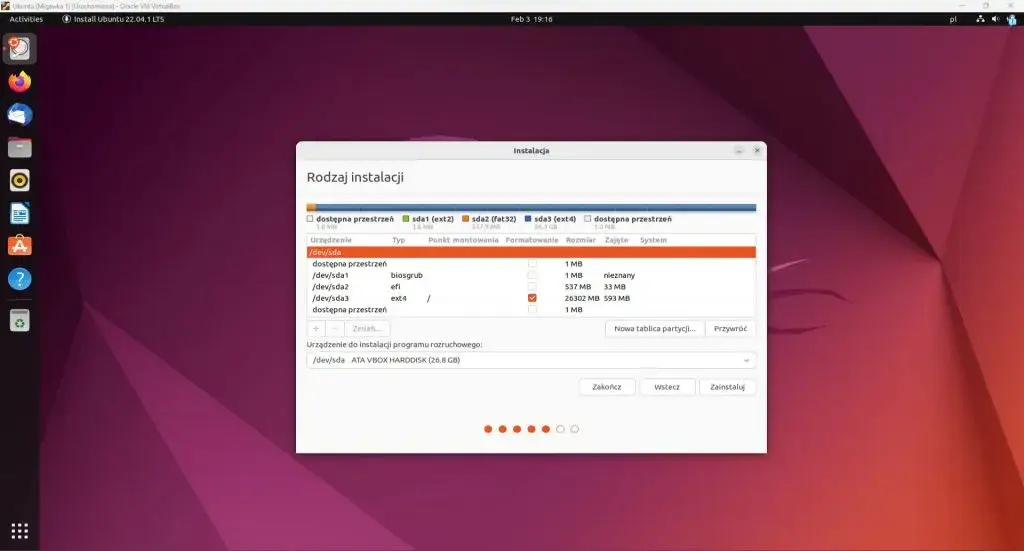Select the /dev/sda highlighted row

pos(531,252)
